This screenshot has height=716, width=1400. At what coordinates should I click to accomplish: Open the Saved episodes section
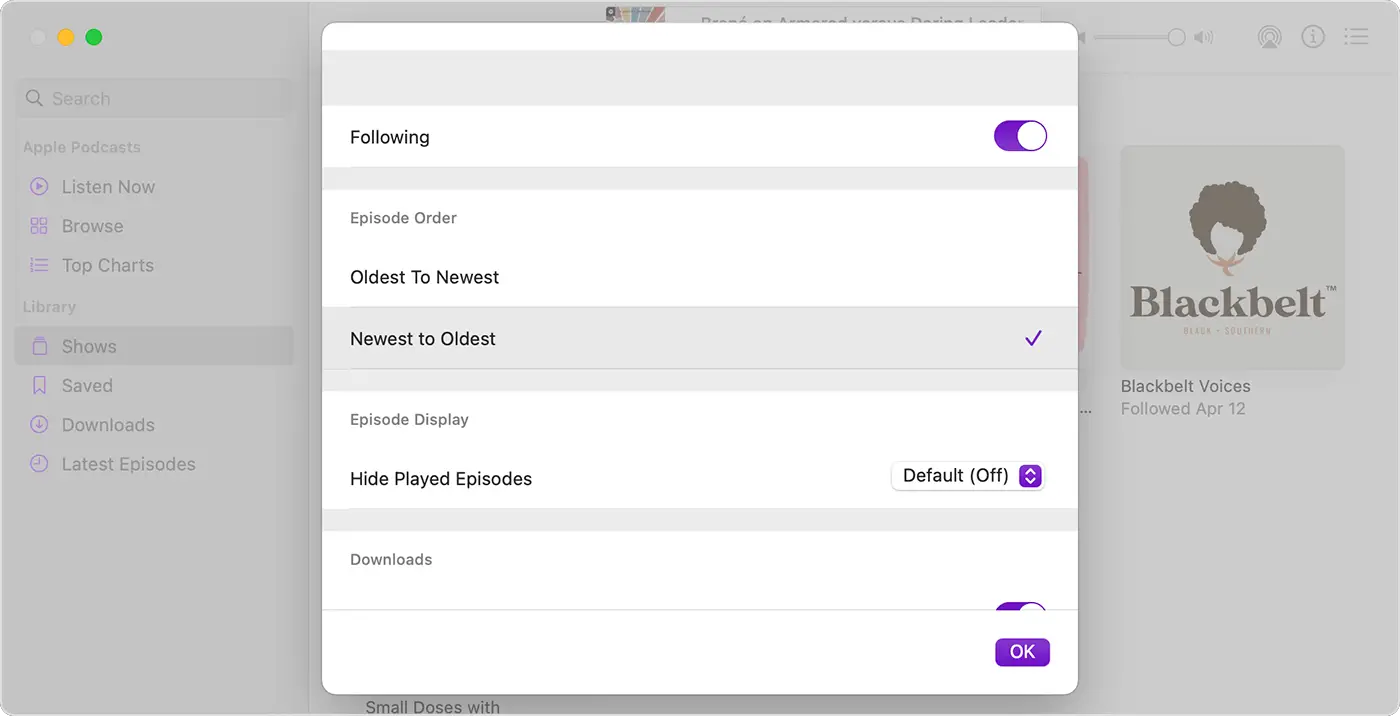(x=87, y=386)
